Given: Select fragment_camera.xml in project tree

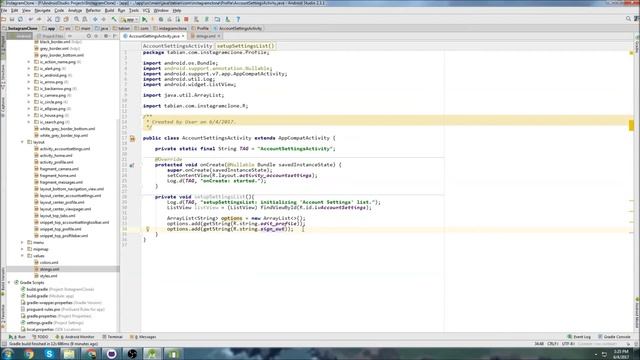Looking at the screenshot, I should click(59, 169).
